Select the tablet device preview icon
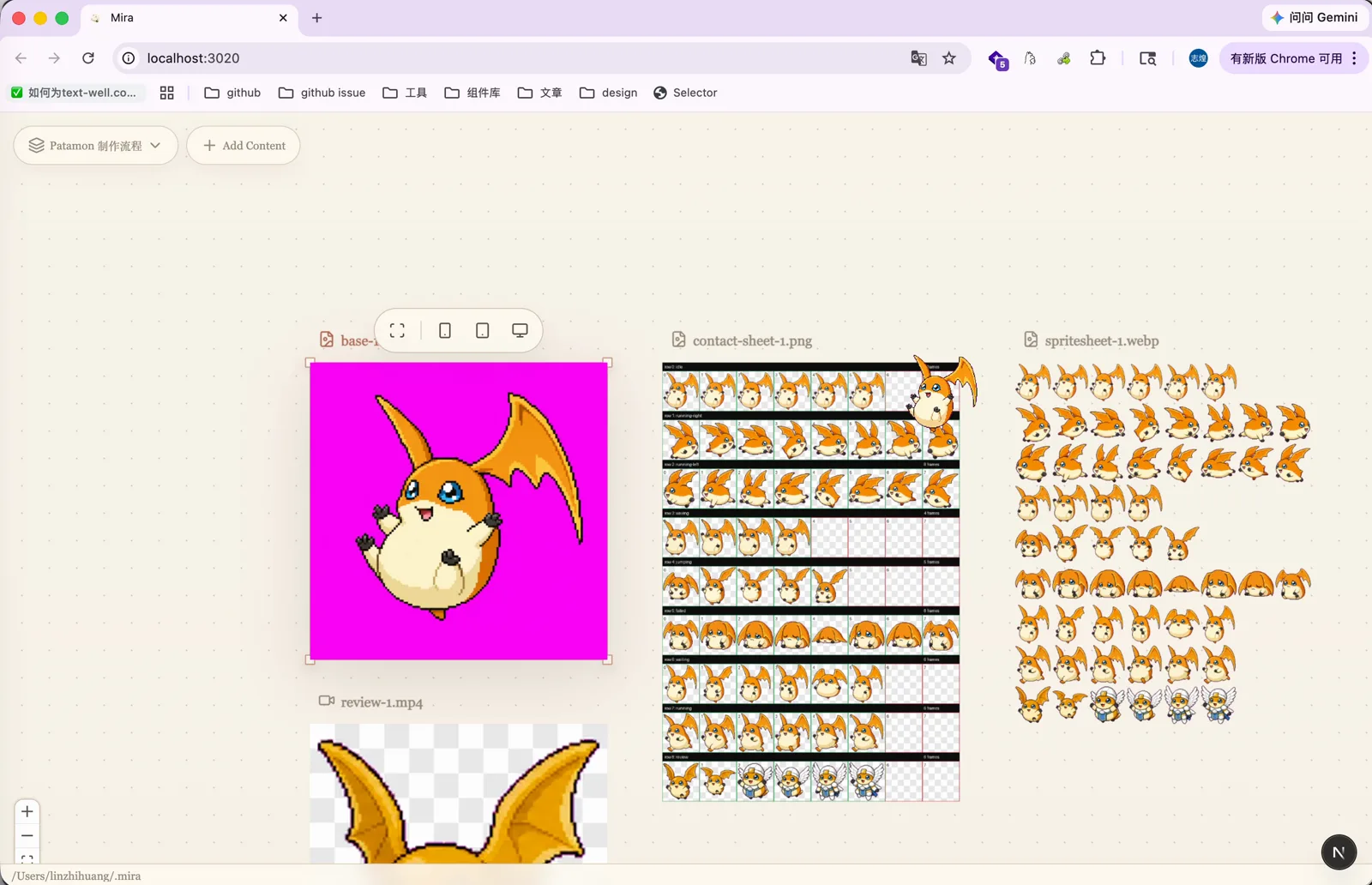The image size is (1372, 885). (x=483, y=331)
